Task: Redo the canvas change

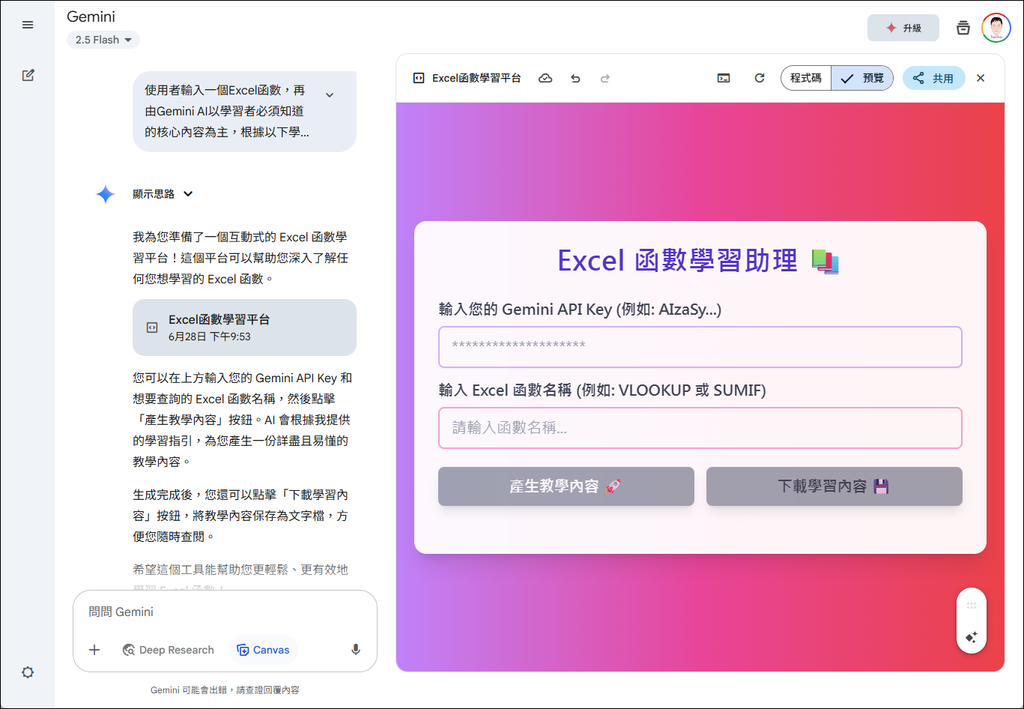Action: 605,78
